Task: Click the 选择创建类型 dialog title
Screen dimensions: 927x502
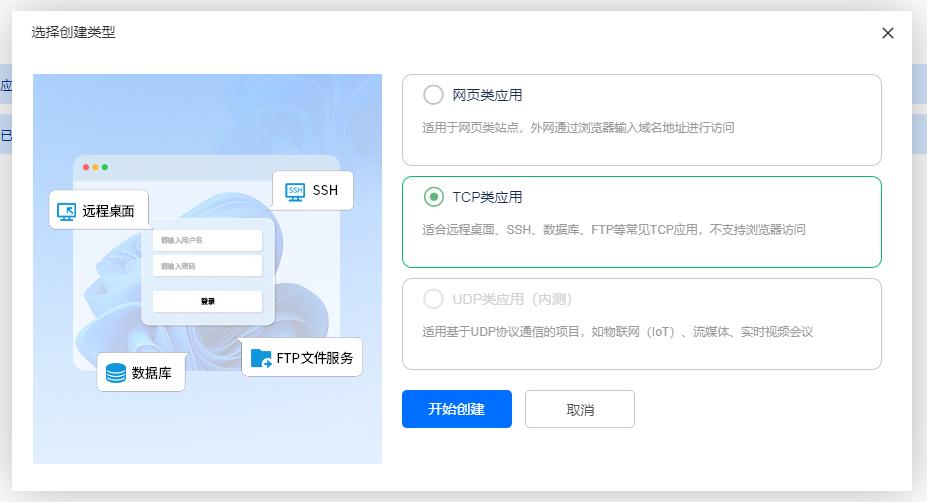Action: point(73,33)
